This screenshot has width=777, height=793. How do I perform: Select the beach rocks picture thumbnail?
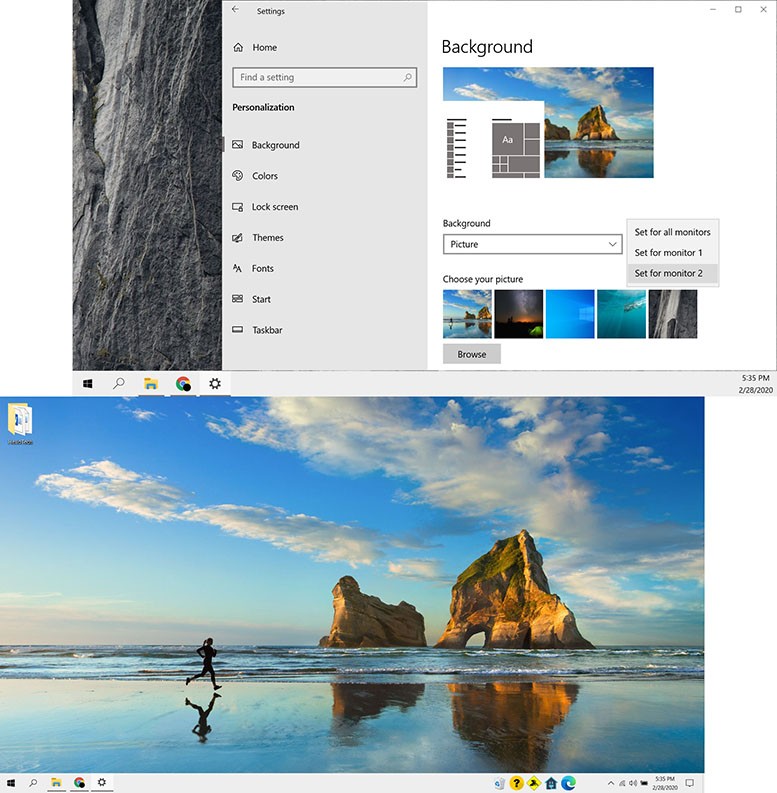tap(467, 314)
